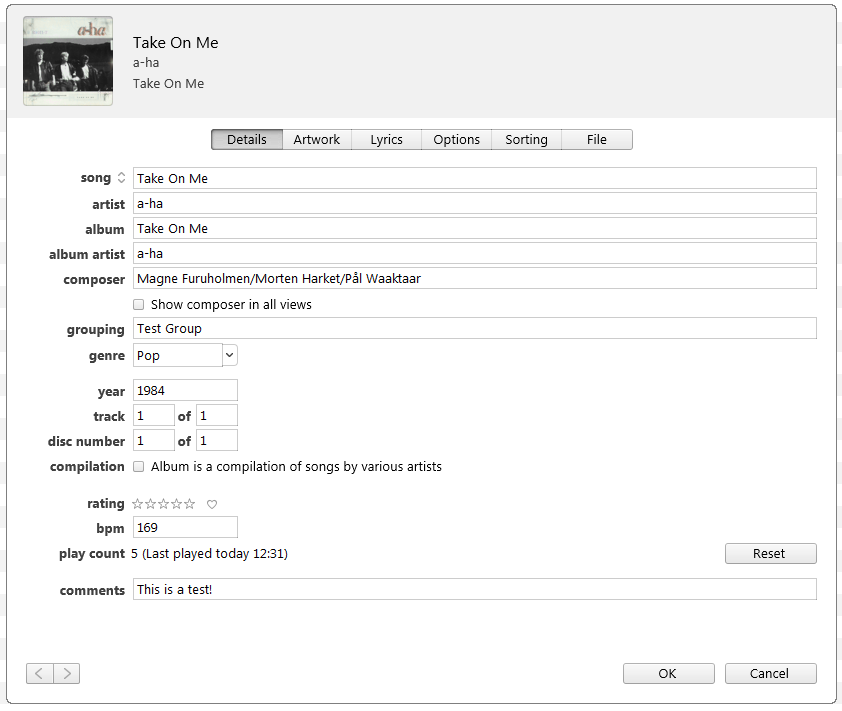Open the File tab
This screenshot has height=711, width=842.
597,140
